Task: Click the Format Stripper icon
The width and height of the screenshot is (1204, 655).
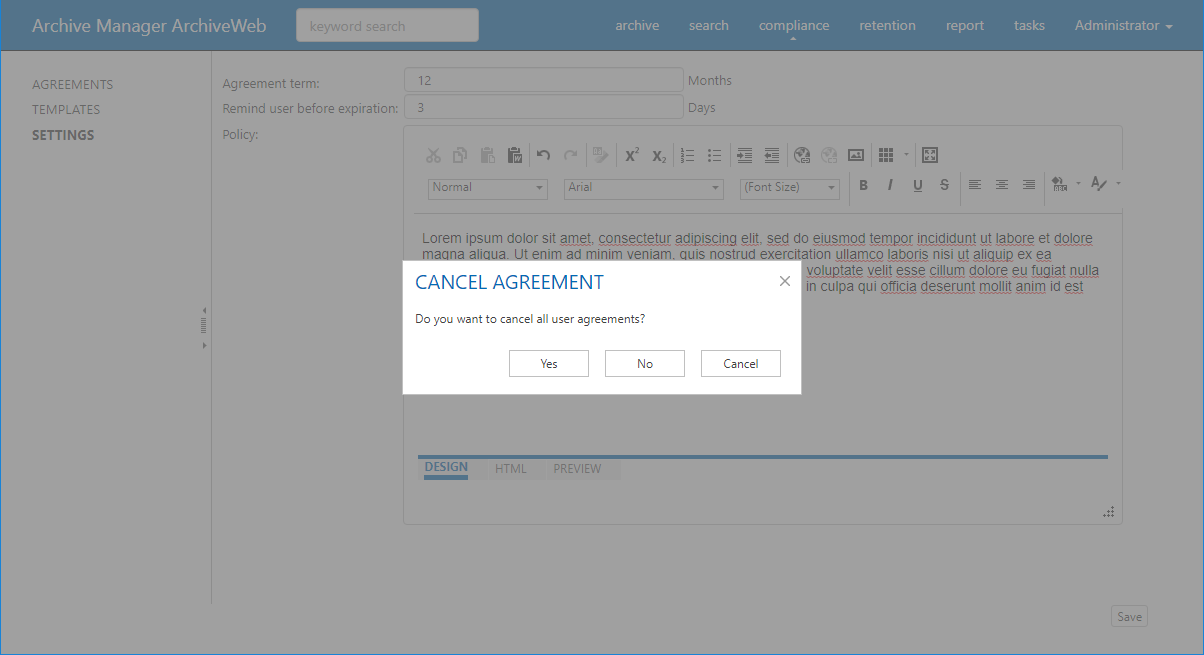Action: click(600, 155)
